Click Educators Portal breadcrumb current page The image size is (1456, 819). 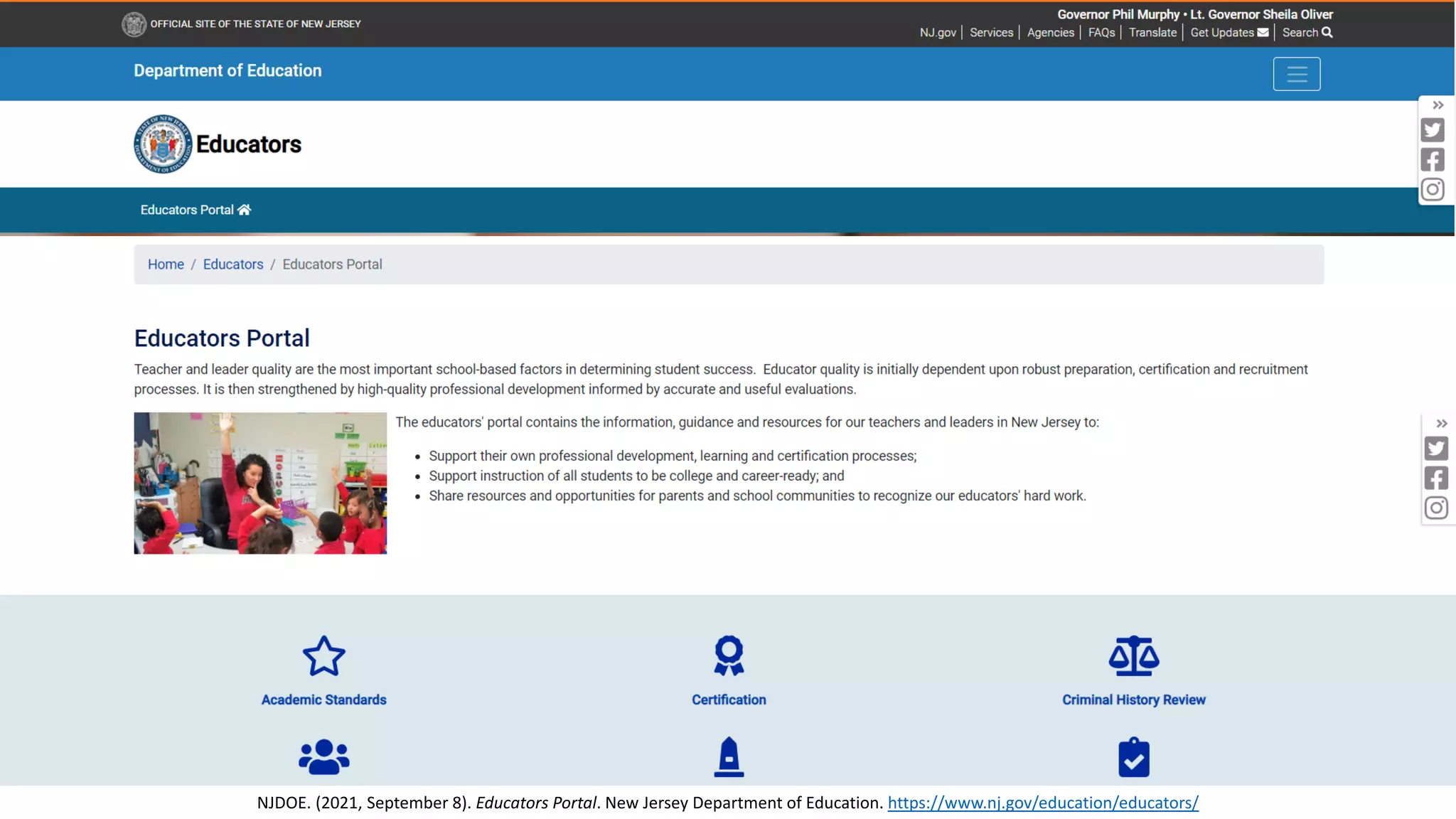(x=332, y=264)
